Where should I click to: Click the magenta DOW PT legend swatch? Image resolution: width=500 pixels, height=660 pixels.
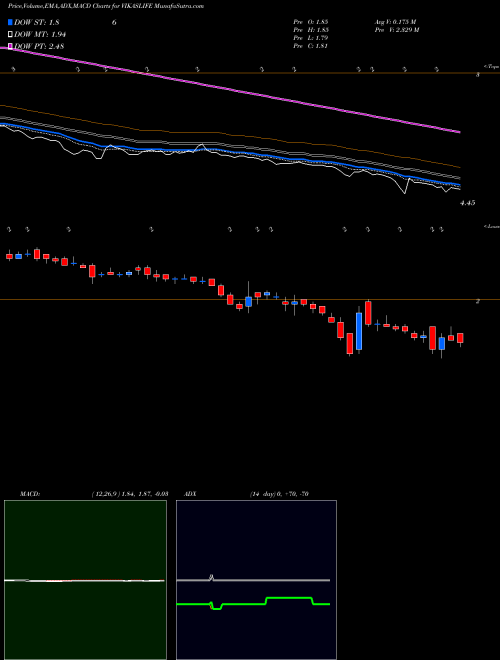[10, 46]
